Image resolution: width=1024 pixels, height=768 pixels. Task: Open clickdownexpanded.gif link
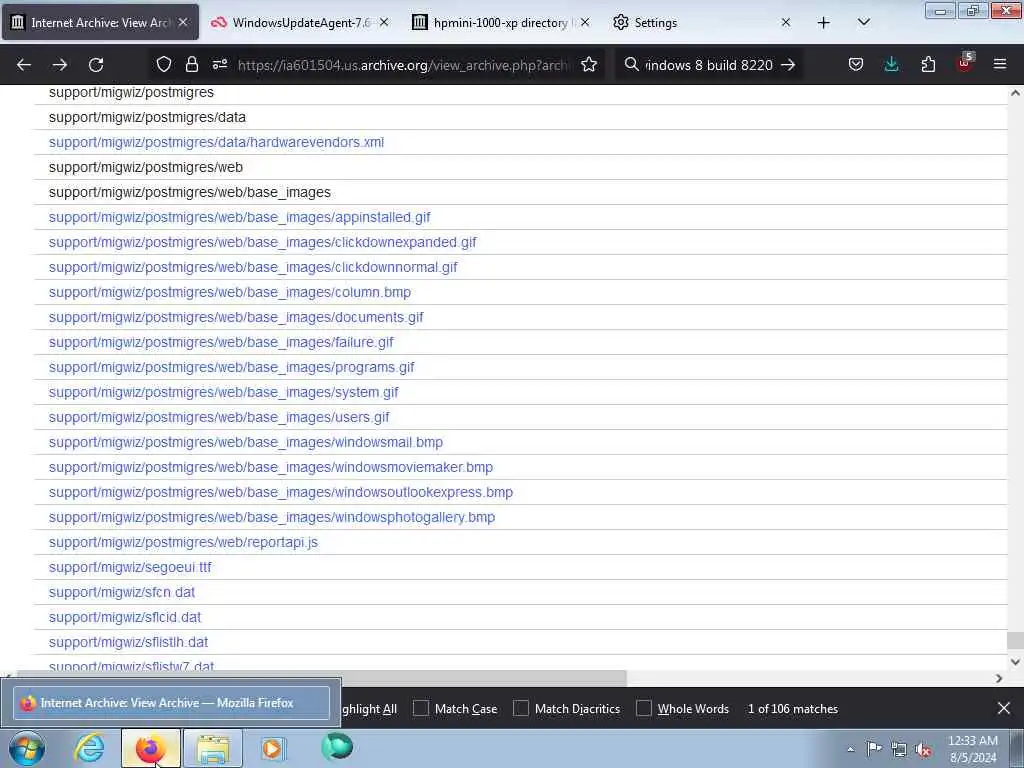(263, 242)
